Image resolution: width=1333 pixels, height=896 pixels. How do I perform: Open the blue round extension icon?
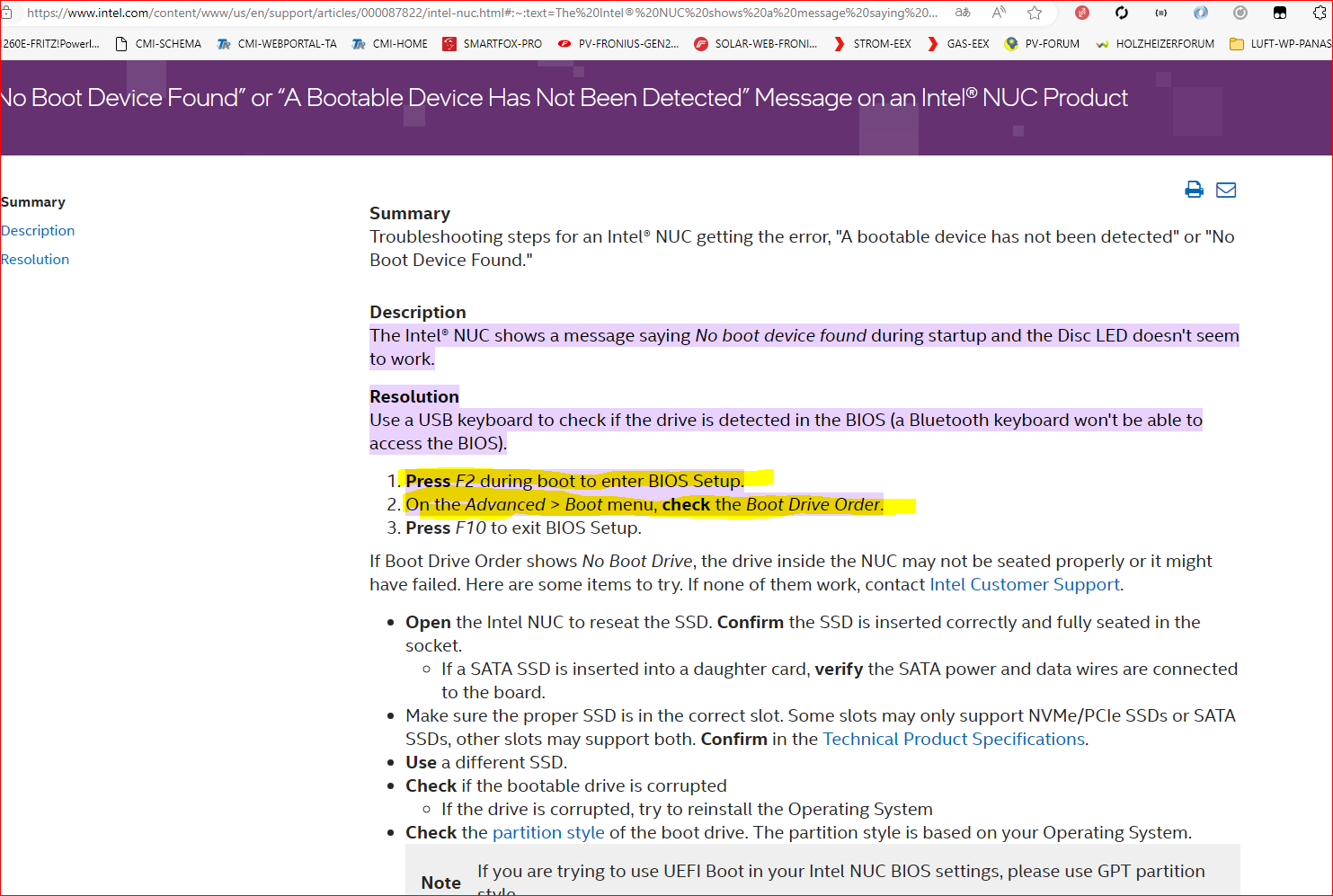pyautogui.click(x=1201, y=13)
